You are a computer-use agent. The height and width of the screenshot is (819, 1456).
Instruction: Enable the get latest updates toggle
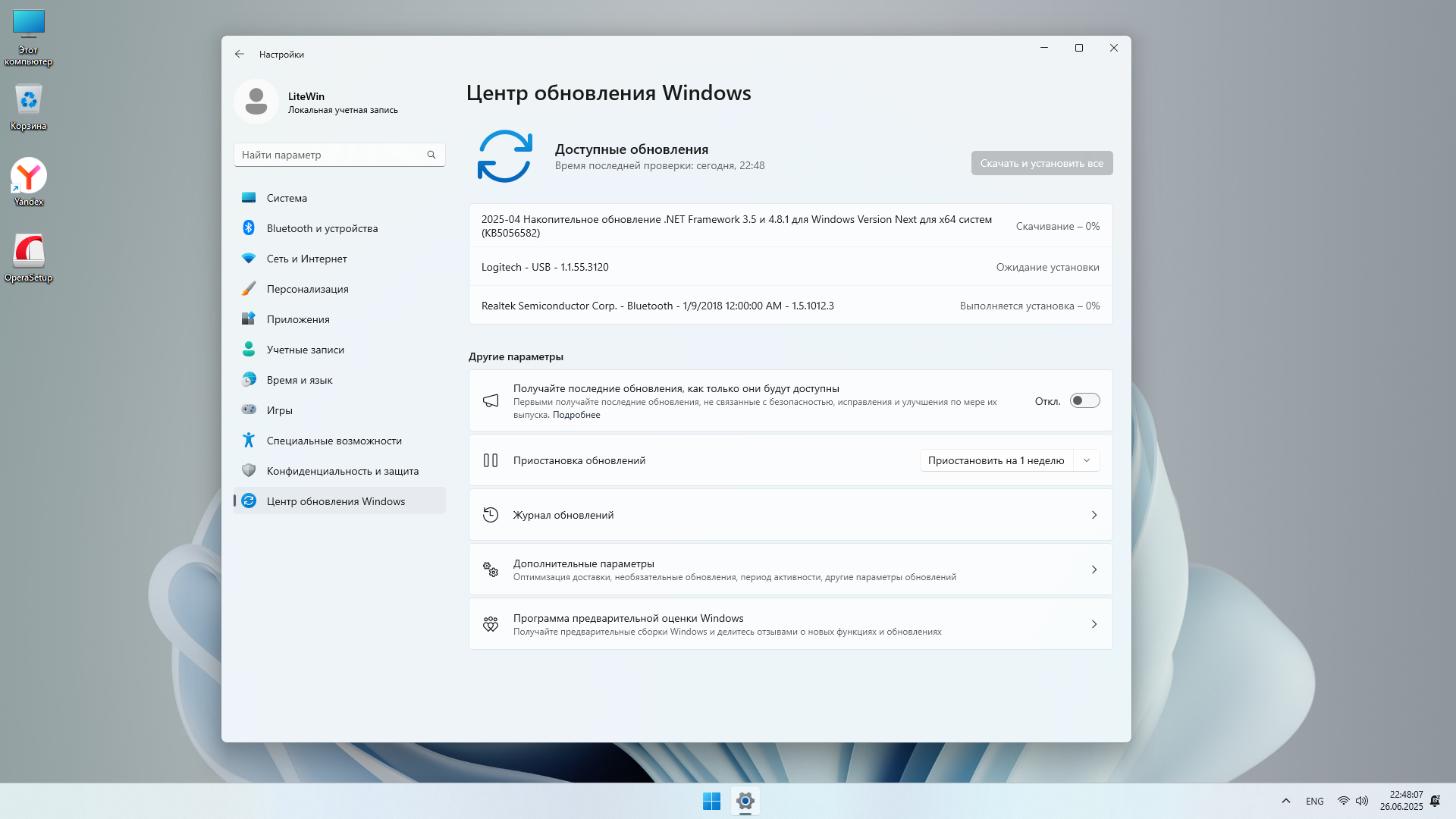coord(1084,400)
